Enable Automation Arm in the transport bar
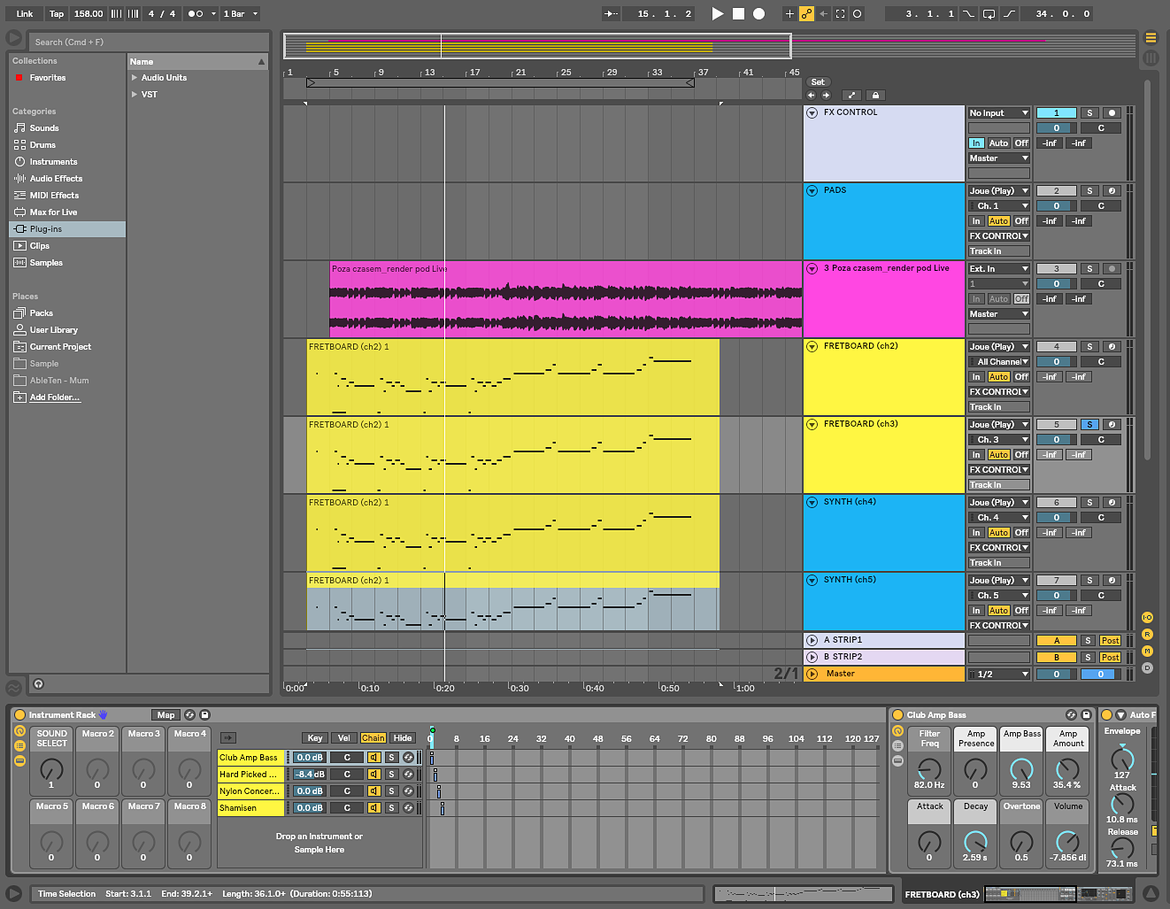The height and width of the screenshot is (909, 1170). (807, 13)
